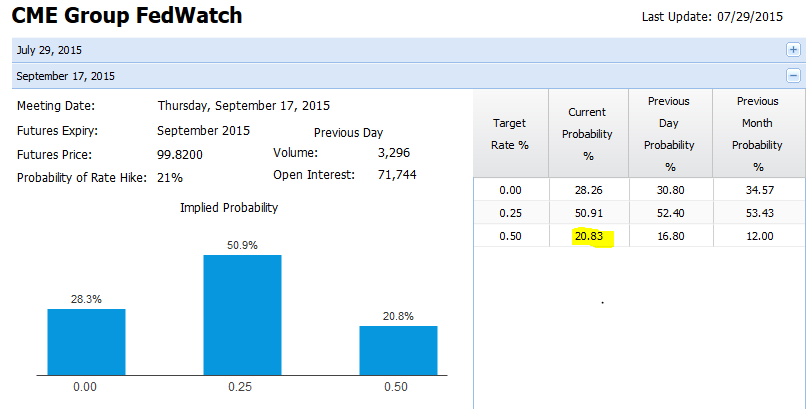
Task: Click the CME Group FedWatch title
Action: tap(127, 15)
